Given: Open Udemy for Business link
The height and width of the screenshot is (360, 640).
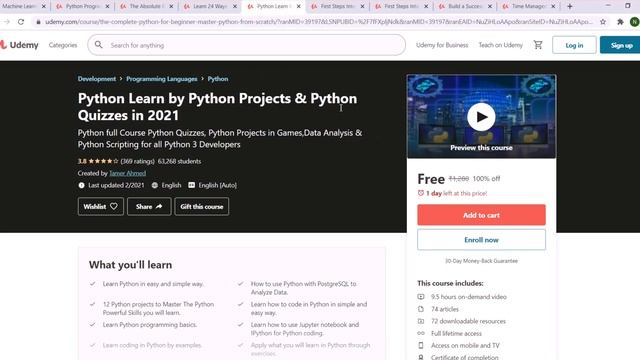Looking at the screenshot, I should pos(442,45).
